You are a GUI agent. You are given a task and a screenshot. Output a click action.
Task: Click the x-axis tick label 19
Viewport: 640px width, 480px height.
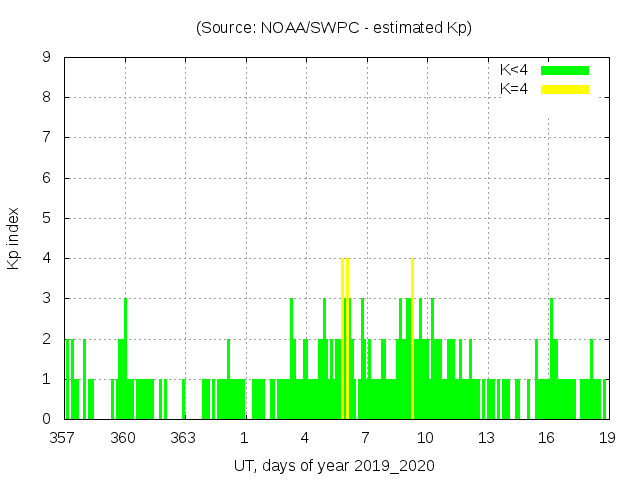(606, 438)
